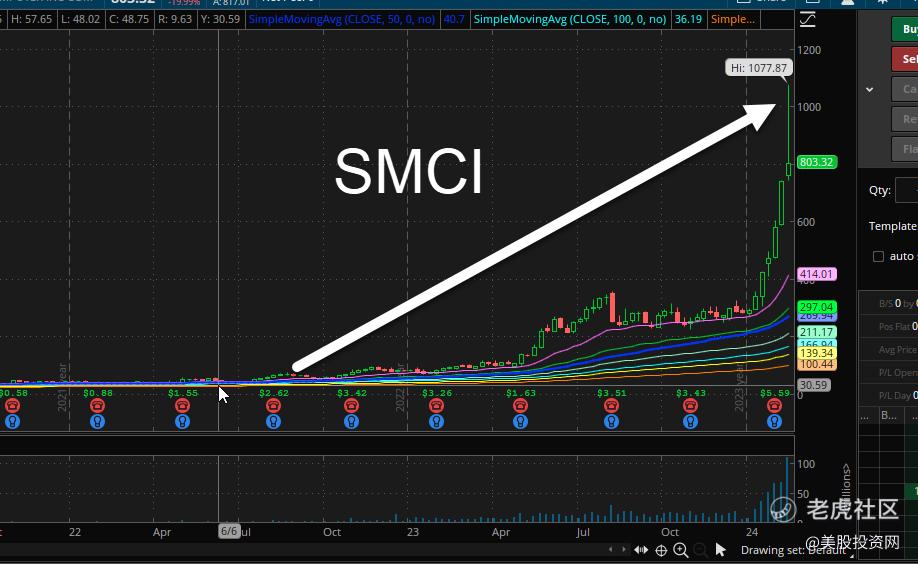The image size is (918, 564).
Task: Click the red Sell button
Action: click(905, 59)
